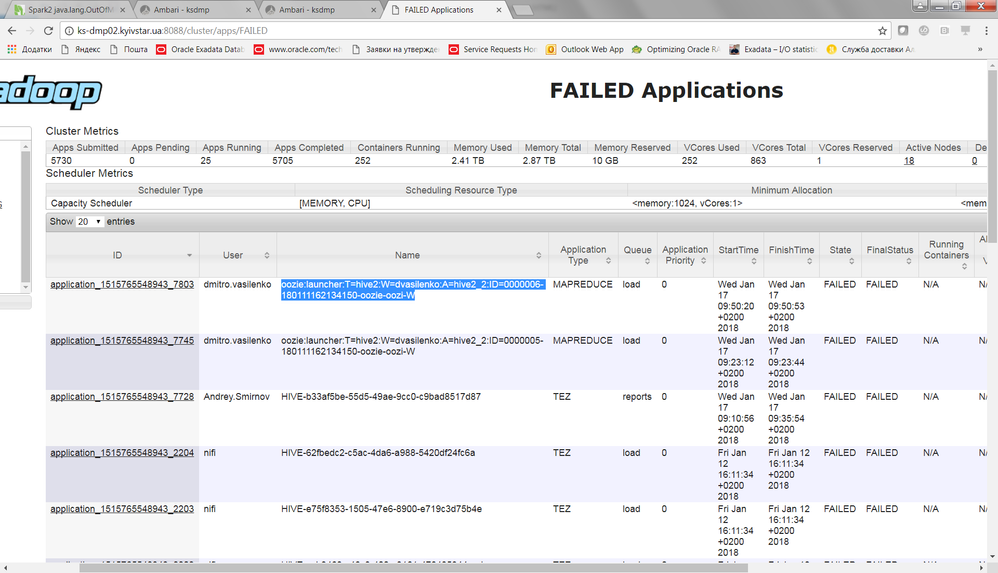Click the highlighted oozie launcher ID=0000006 name
Screen dimensions: 998x573
[412, 290]
